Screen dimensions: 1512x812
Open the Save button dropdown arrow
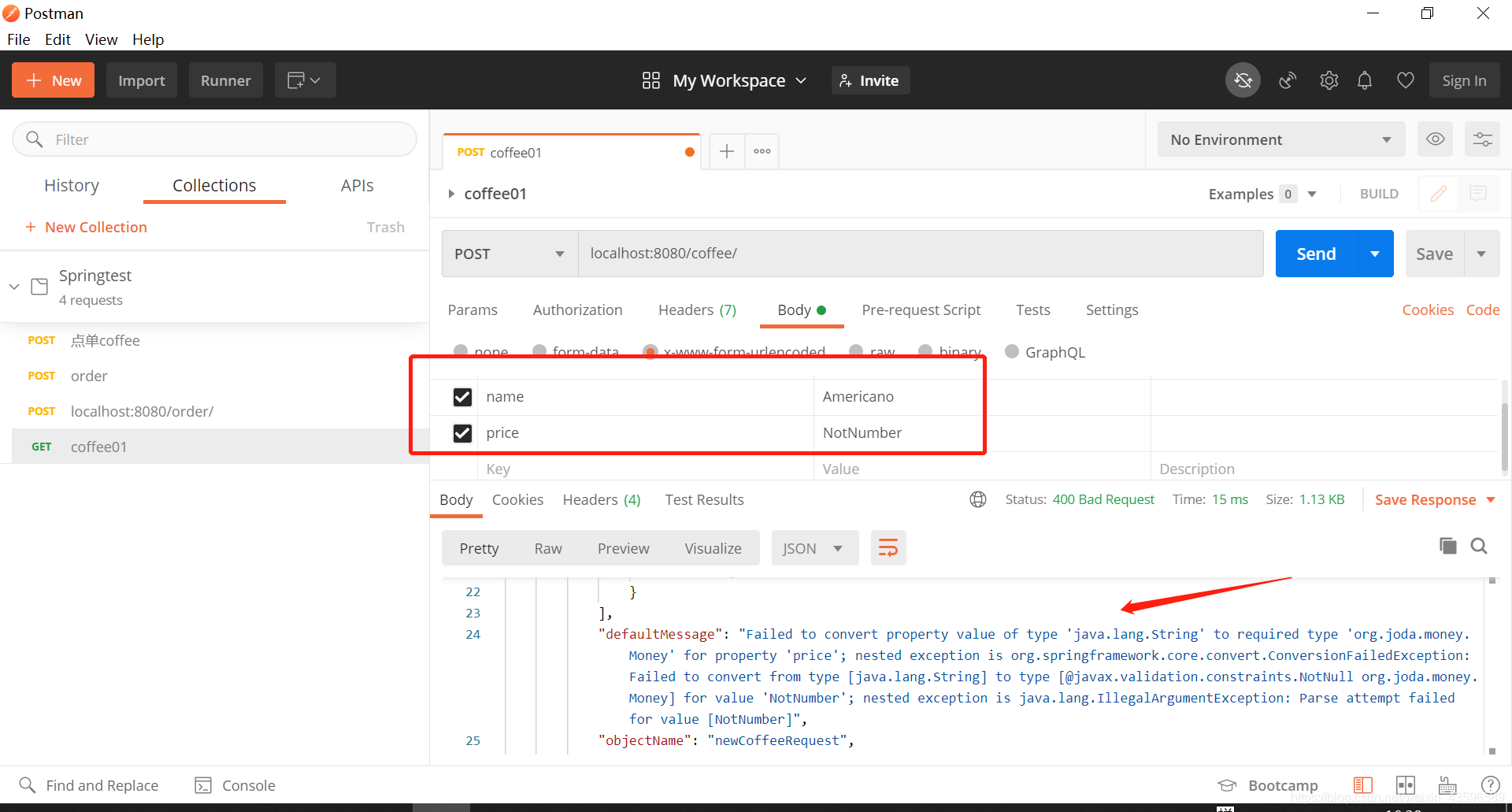[x=1481, y=254]
